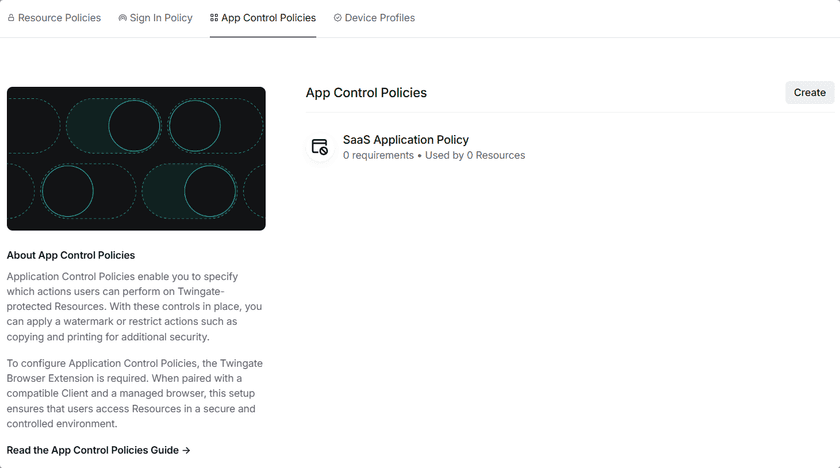Click the arrow after the Guide link
840x468 pixels.
[x=187, y=451]
